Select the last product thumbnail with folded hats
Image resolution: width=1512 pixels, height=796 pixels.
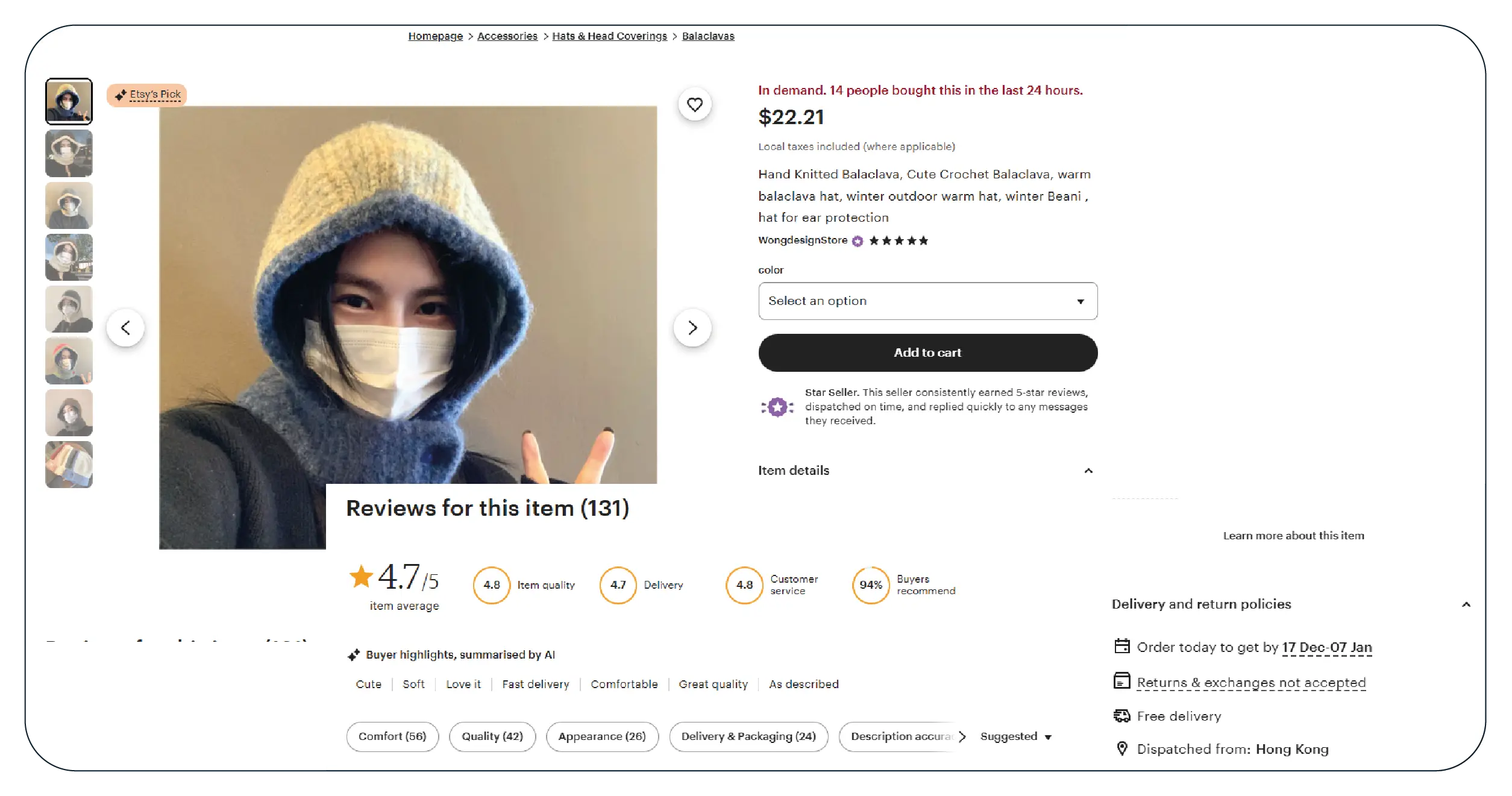coord(69,465)
